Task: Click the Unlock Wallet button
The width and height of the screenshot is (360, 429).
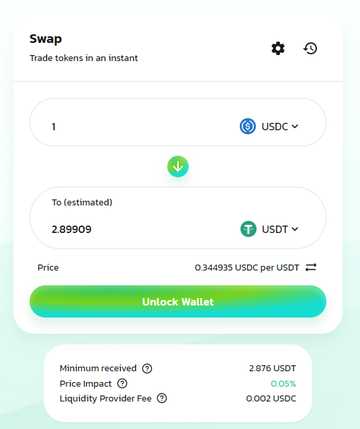Action: [x=178, y=301]
